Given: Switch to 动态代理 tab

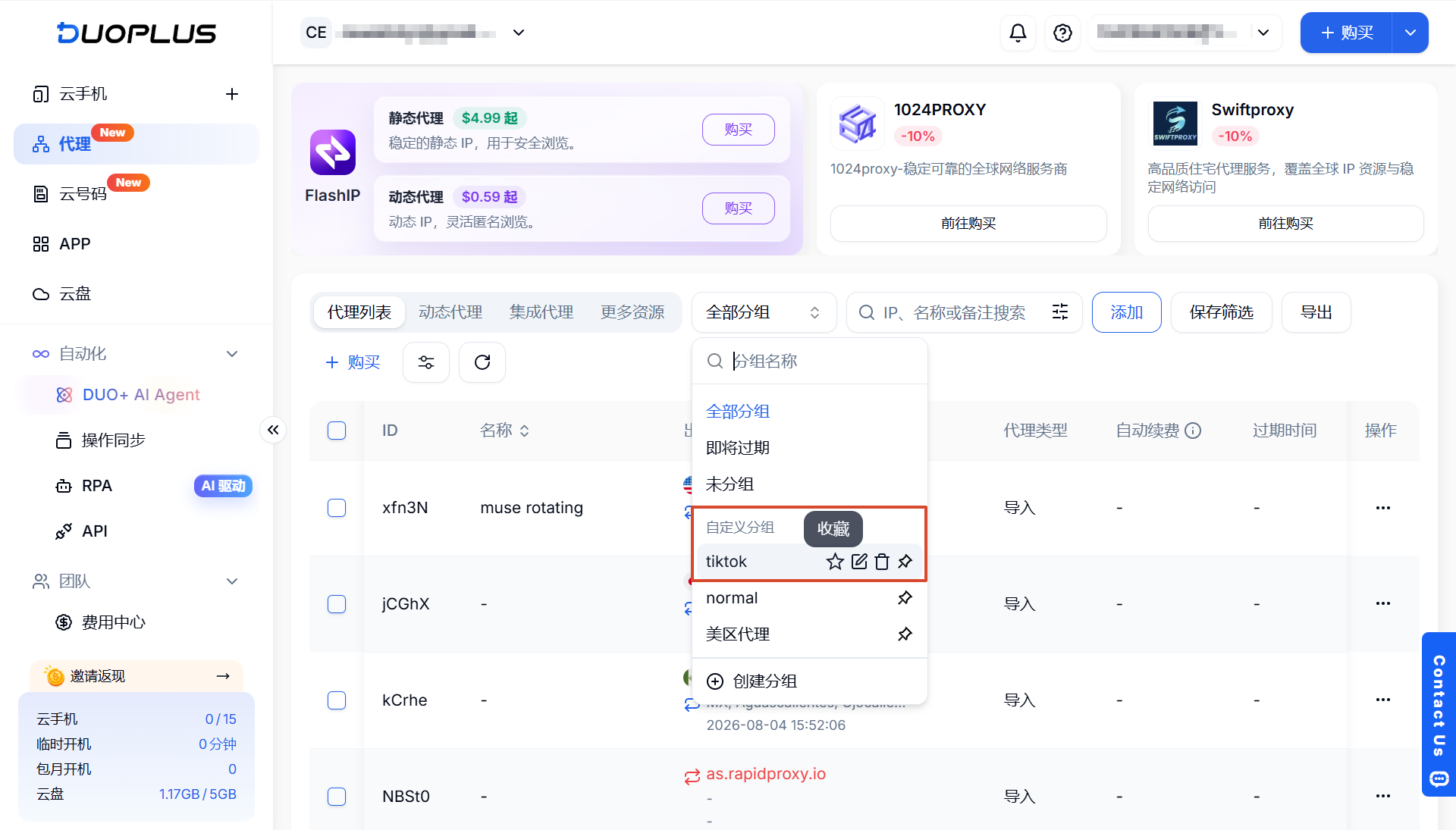Looking at the screenshot, I should (x=450, y=312).
